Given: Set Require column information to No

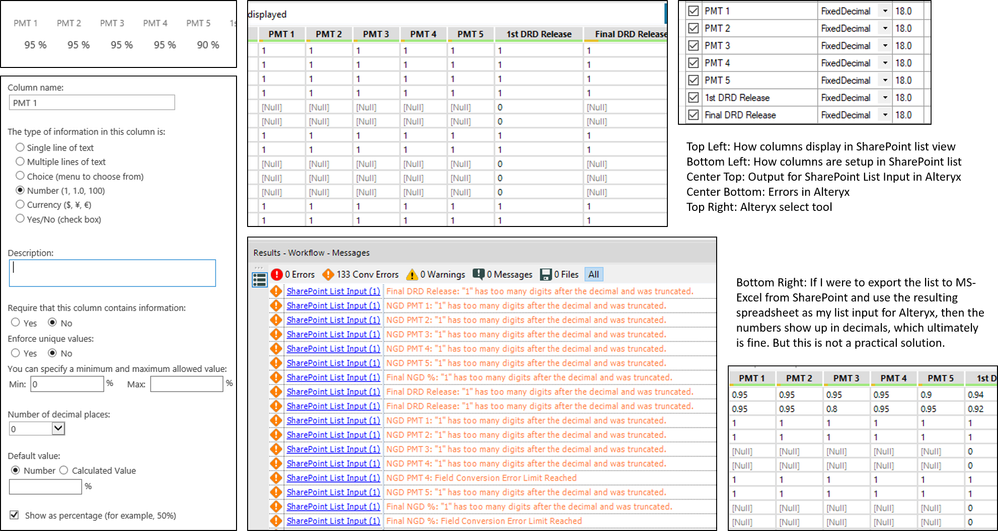Looking at the screenshot, I should click(53, 323).
